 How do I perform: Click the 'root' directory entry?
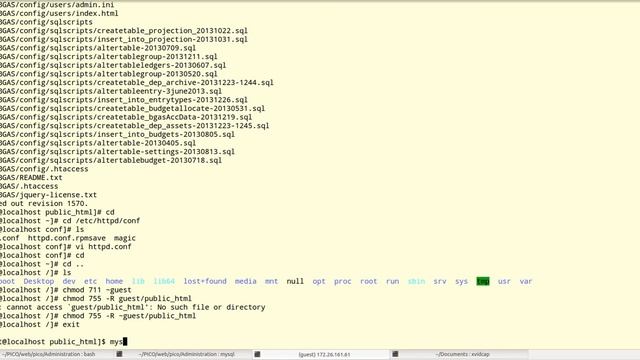(369, 281)
